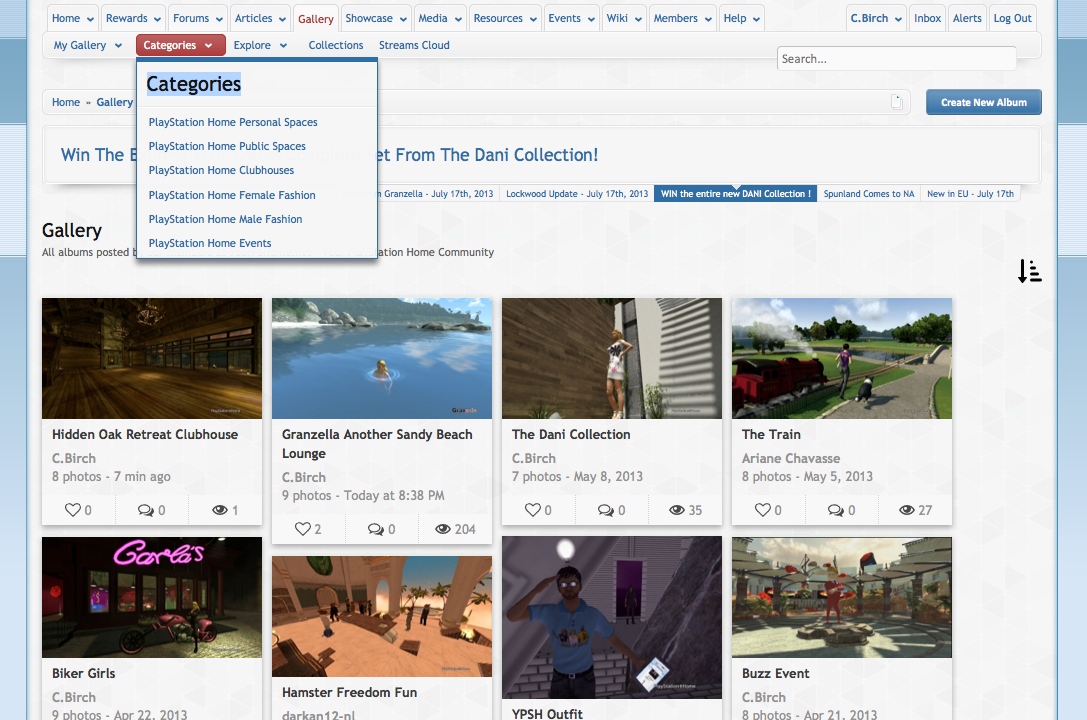Open comments on Hidden Oak Retreat Clubhouse
Screen dimensions: 1087x720
coord(146,510)
